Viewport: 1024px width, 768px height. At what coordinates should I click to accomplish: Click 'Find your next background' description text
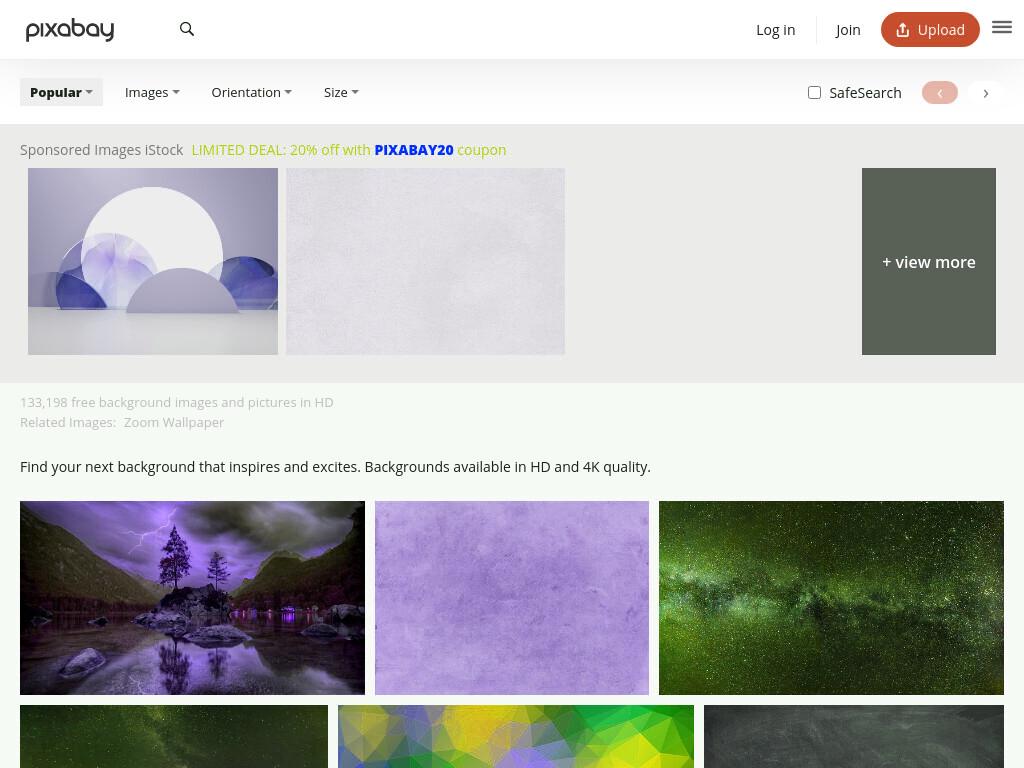[x=335, y=467]
